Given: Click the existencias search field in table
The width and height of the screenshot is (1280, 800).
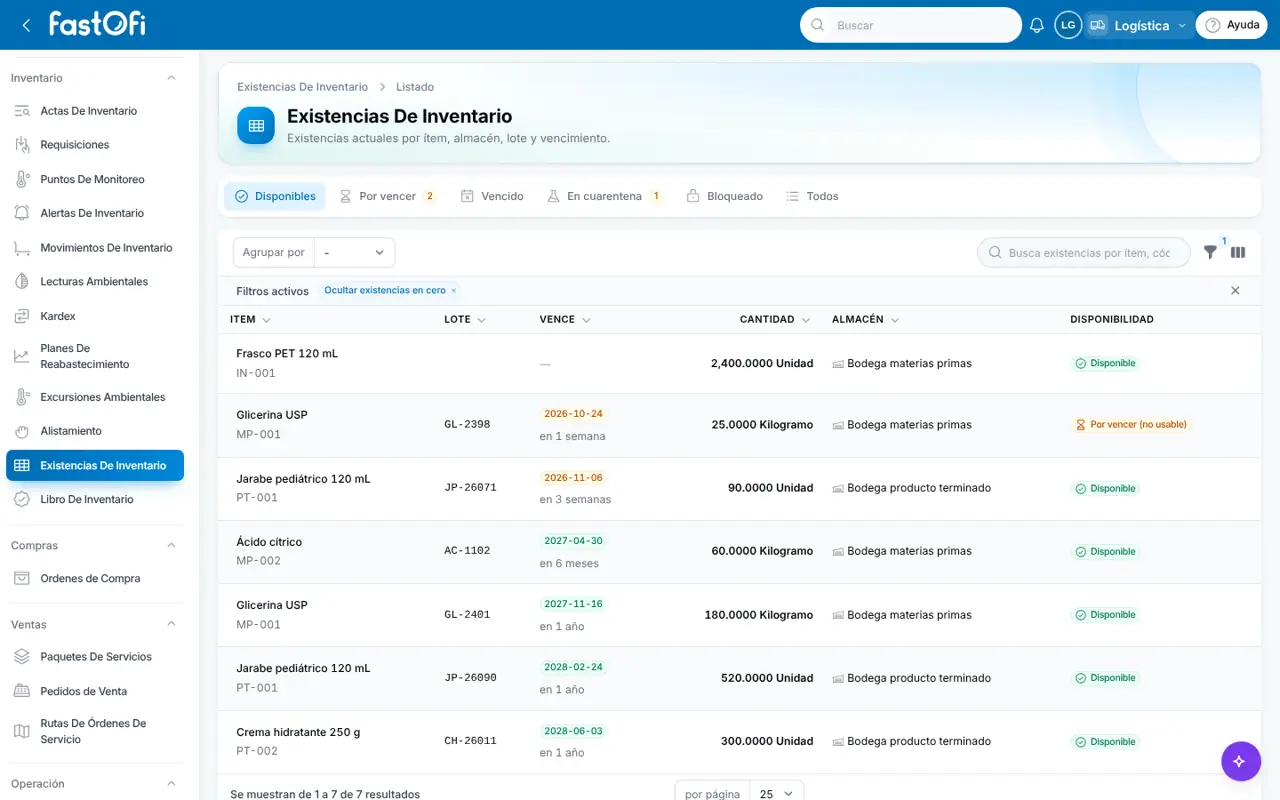Looking at the screenshot, I should click(1083, 253).
